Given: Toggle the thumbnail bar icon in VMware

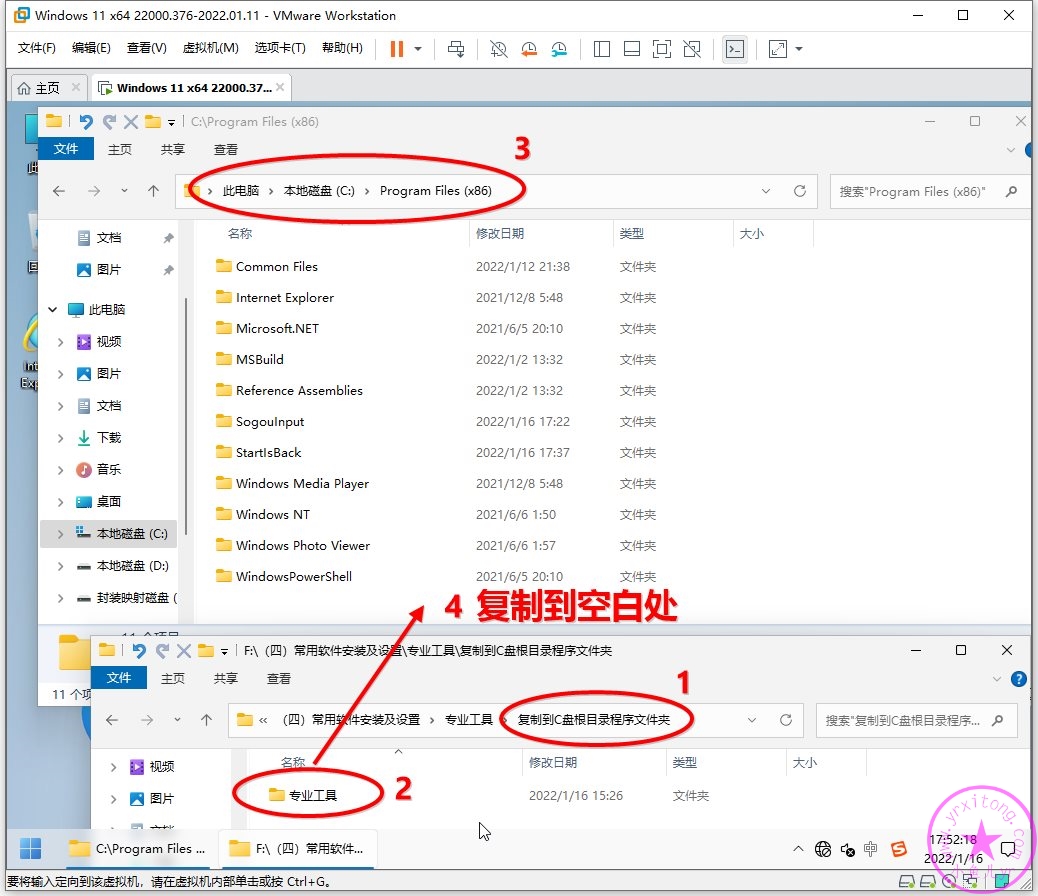Looking at the screenshot, I should 632,49.
